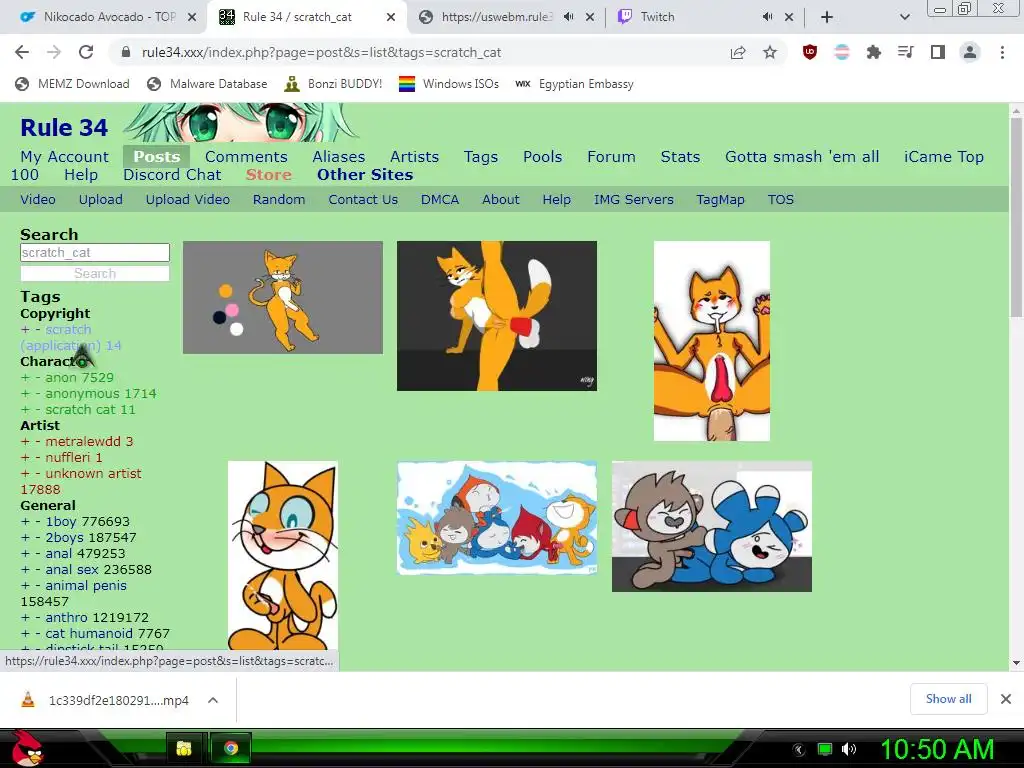Viewport: 1024px width, 768px height.
Task: Mute the uswebm tab audio icon
Action: coord(568,17)
